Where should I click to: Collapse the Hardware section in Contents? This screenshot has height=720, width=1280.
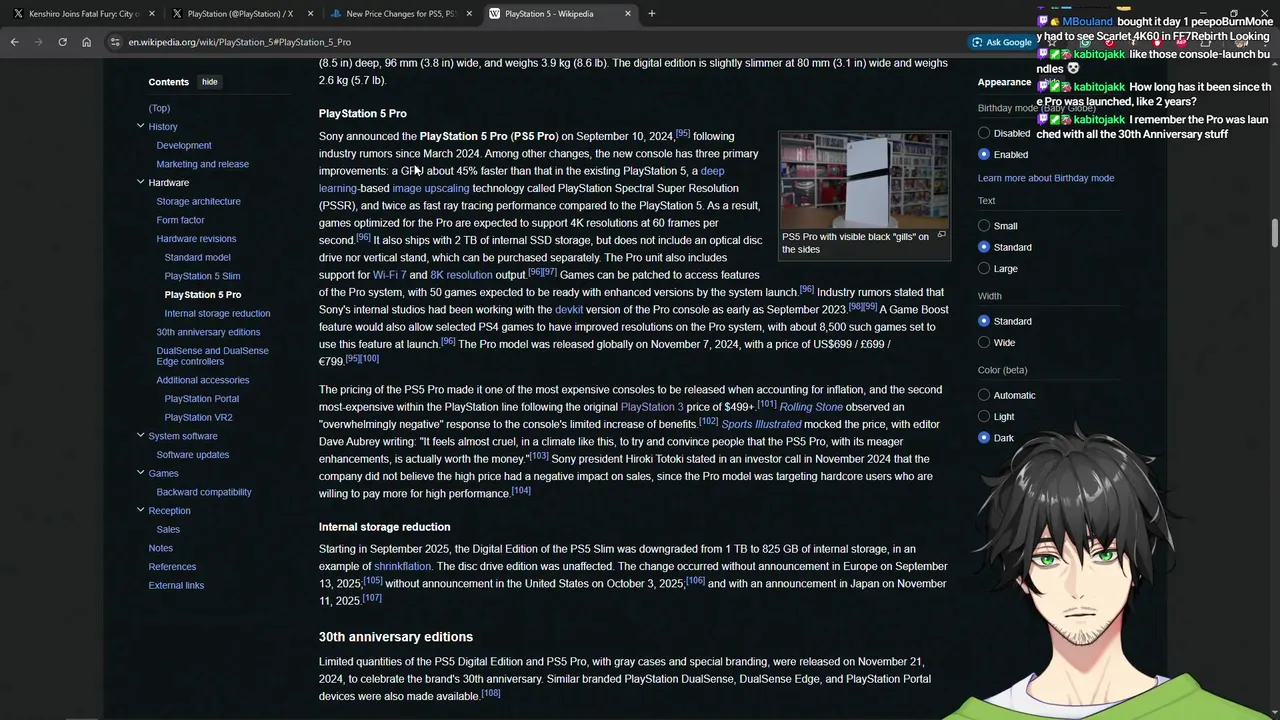tap(140, 182)
